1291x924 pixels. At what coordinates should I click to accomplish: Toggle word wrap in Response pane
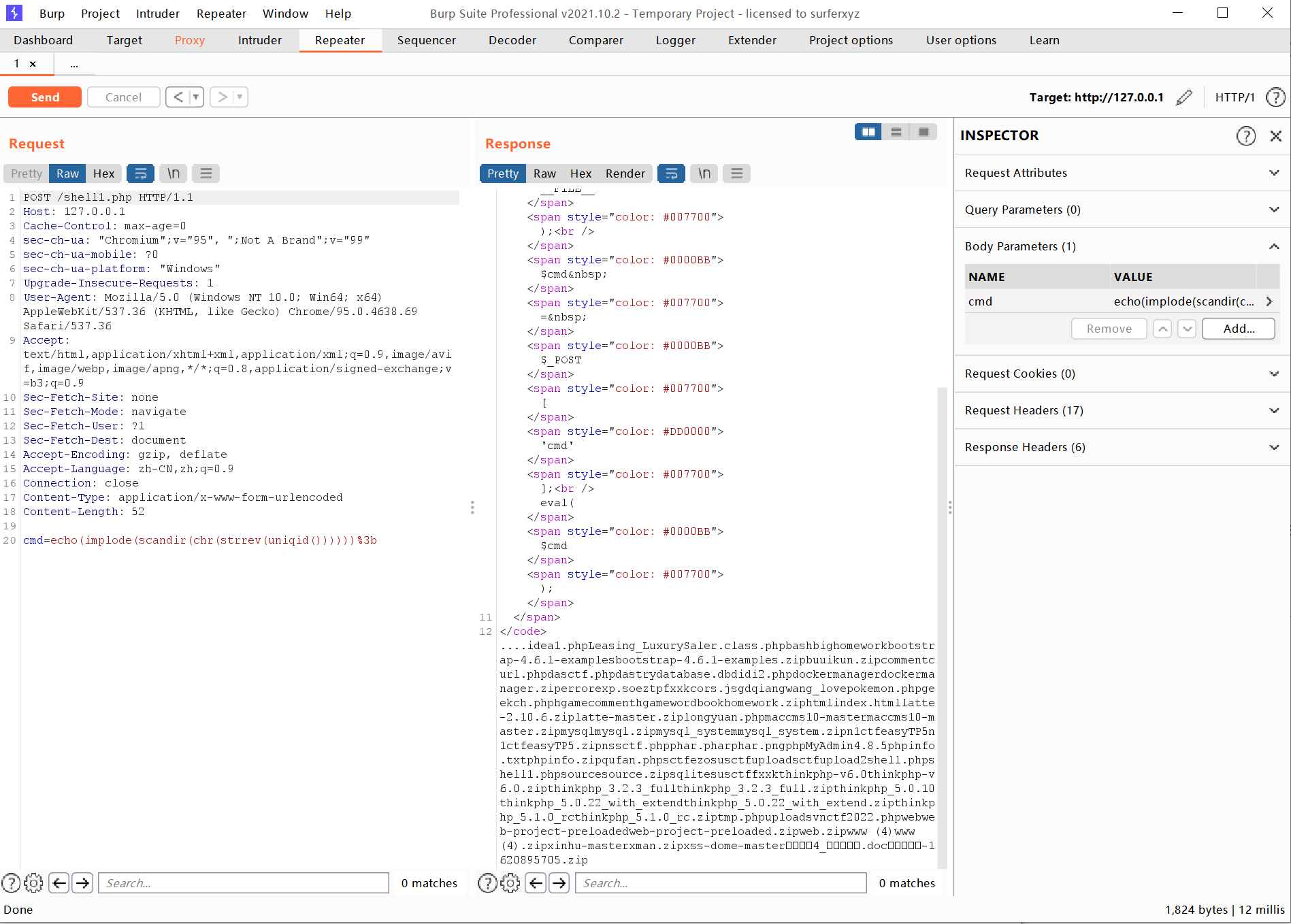click(671, 174)
